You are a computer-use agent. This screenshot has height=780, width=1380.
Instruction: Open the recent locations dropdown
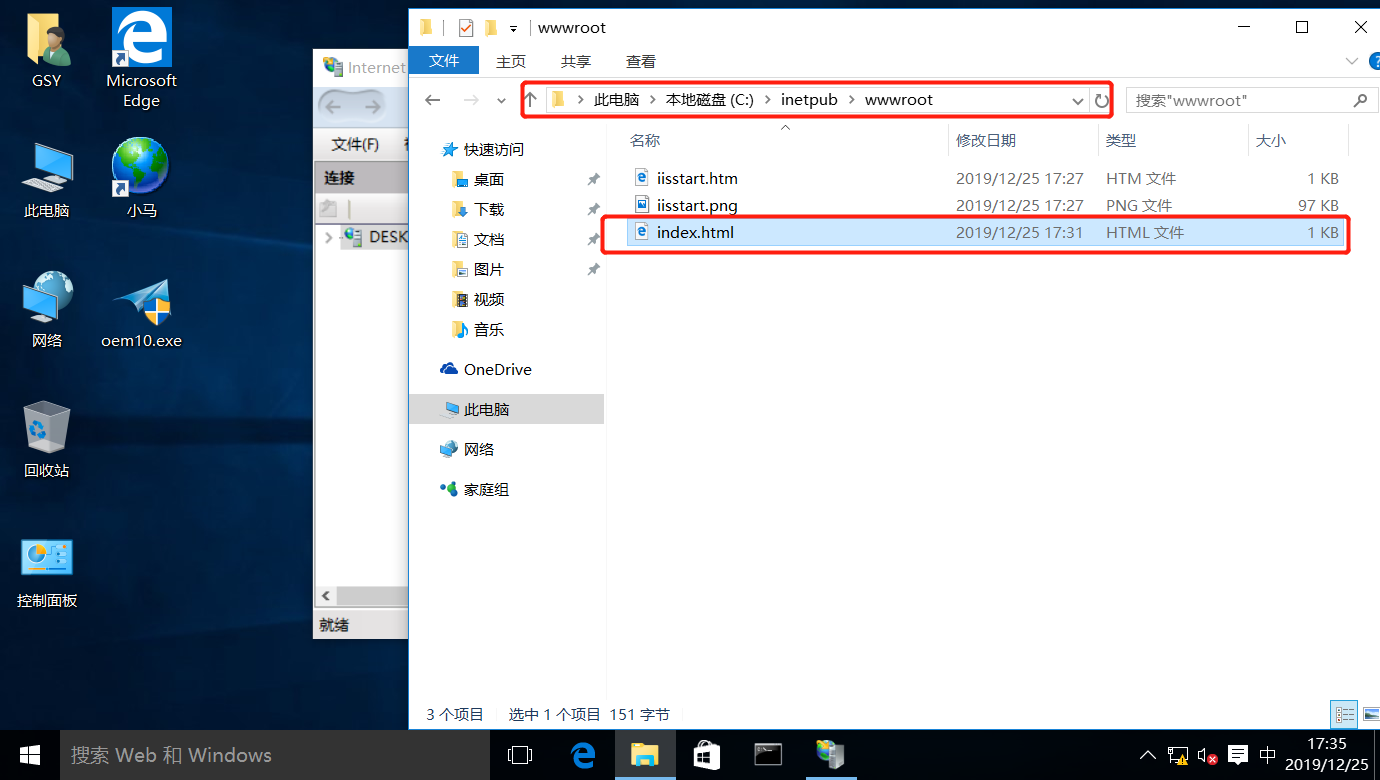(x=502, y=101)
